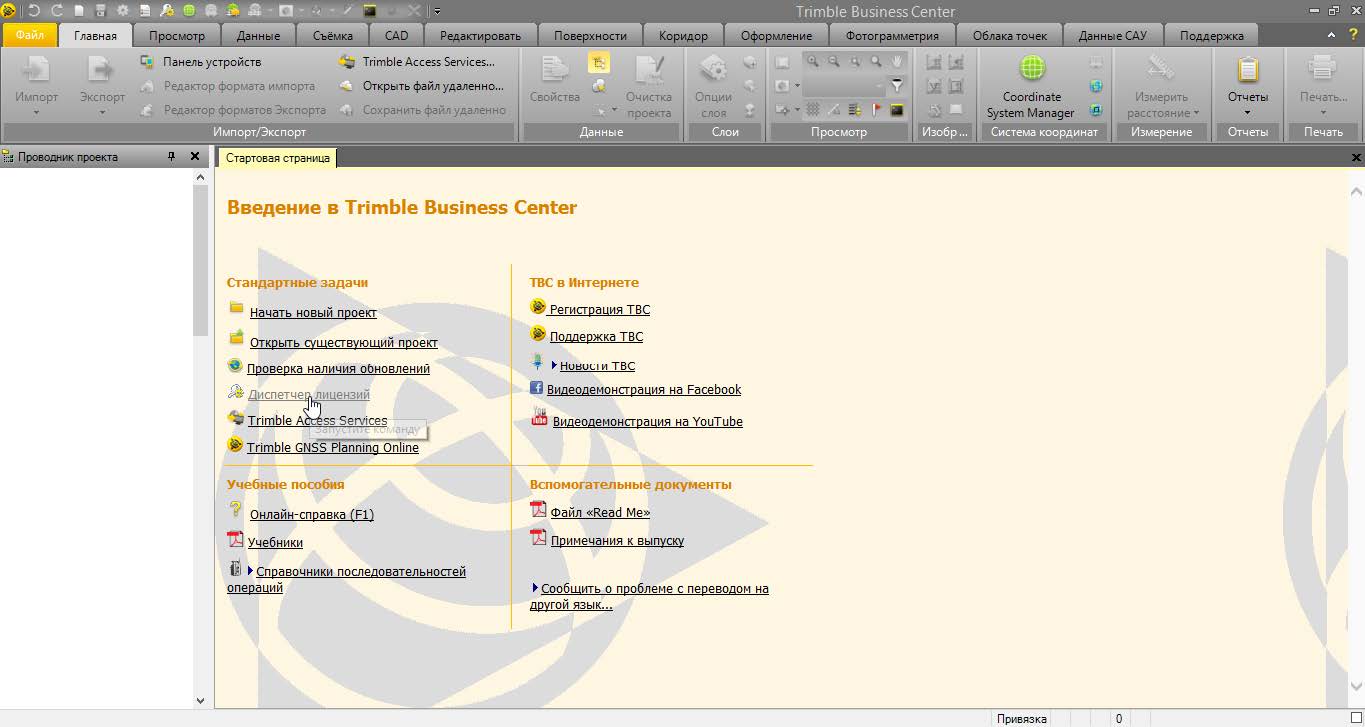Close the Проводник проекта panel
The width and height of the screenshot is (1365, 727).
click(195, 157)
